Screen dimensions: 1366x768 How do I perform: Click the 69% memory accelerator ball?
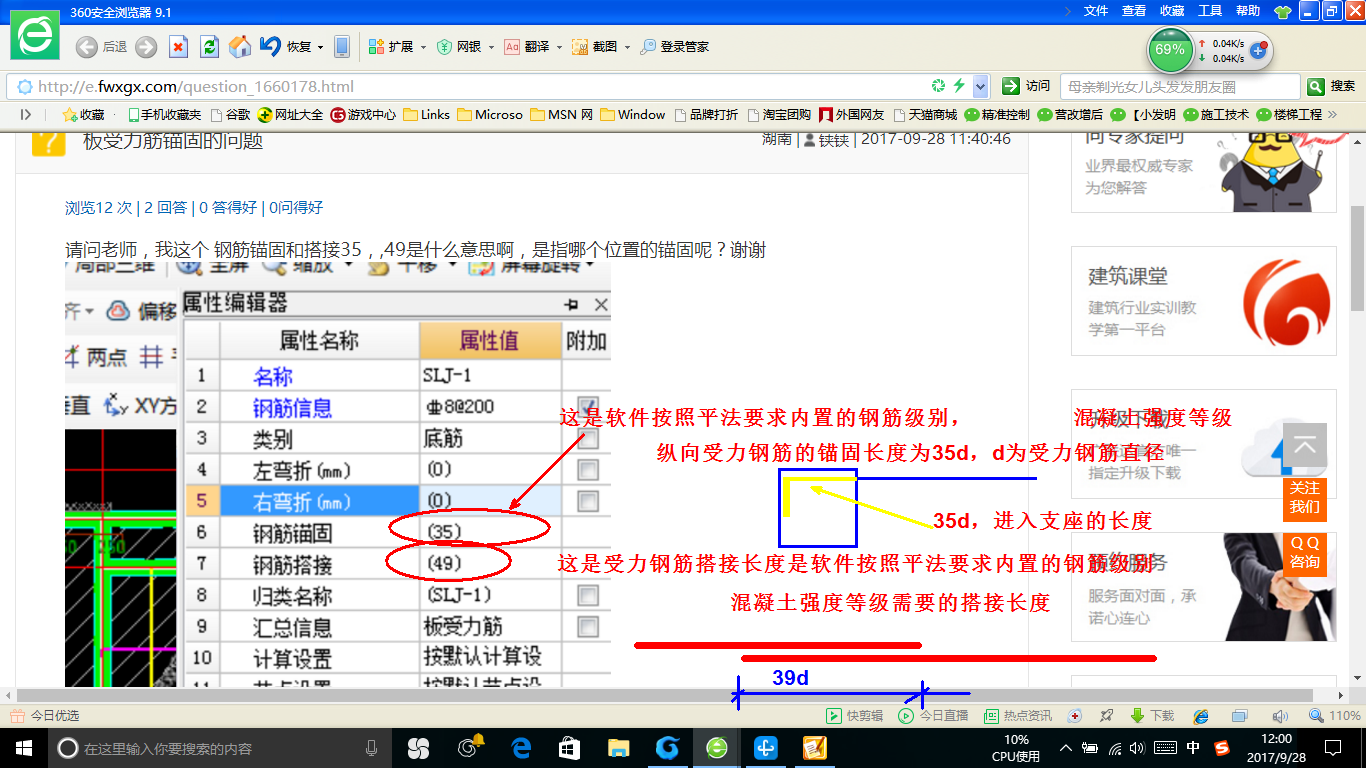(1170, 49)
